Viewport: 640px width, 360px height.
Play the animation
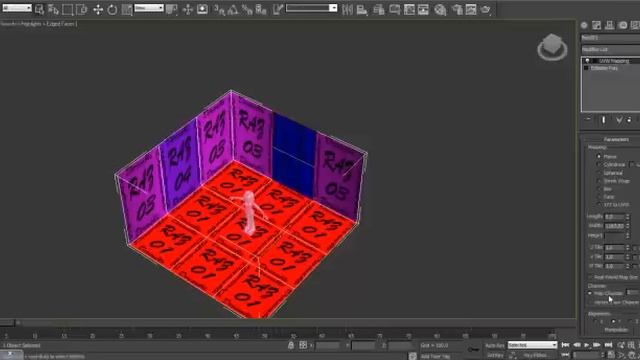(587, 345)
